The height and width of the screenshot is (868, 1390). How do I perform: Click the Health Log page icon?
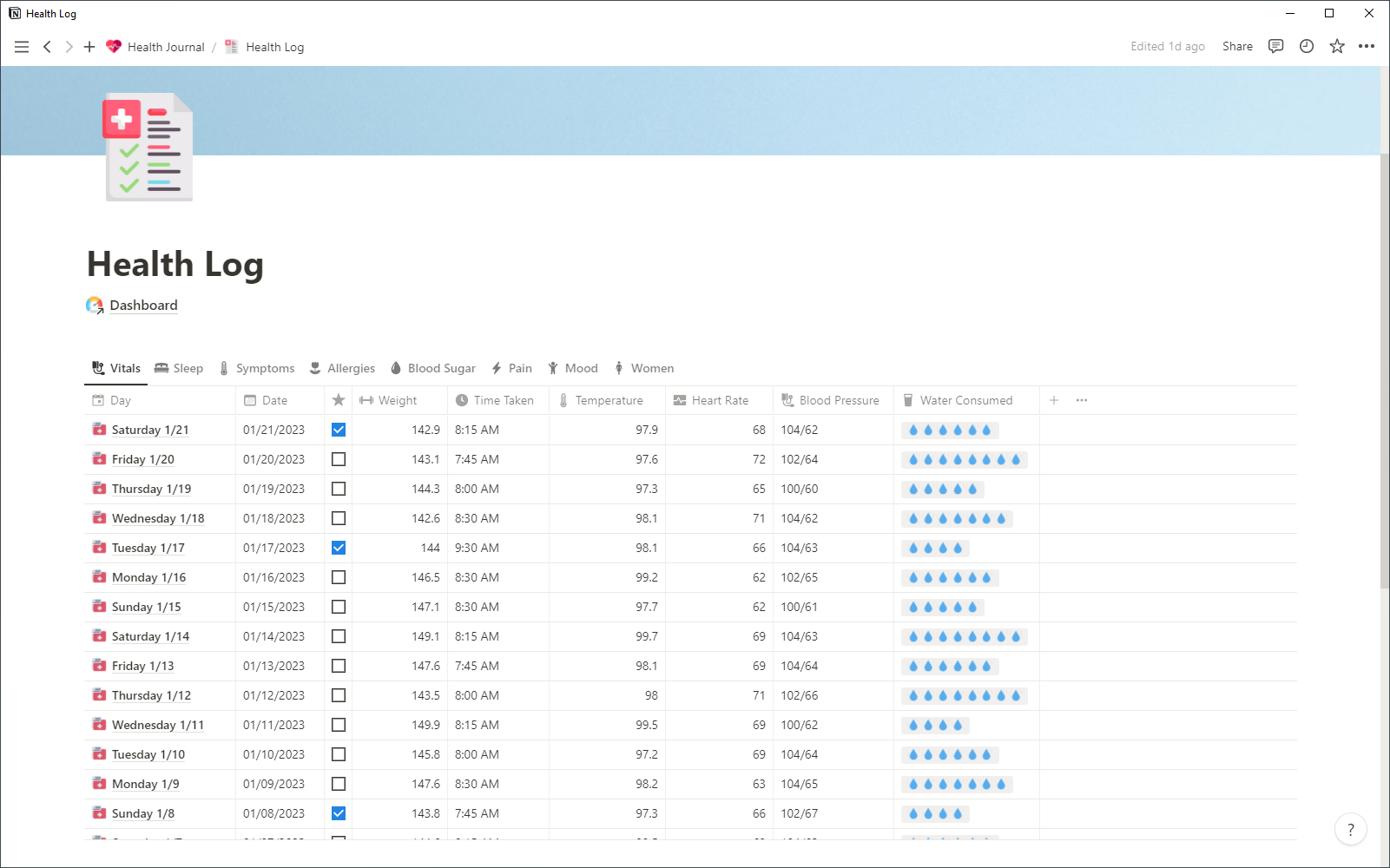pyautogui.click(x=148, y=147)
